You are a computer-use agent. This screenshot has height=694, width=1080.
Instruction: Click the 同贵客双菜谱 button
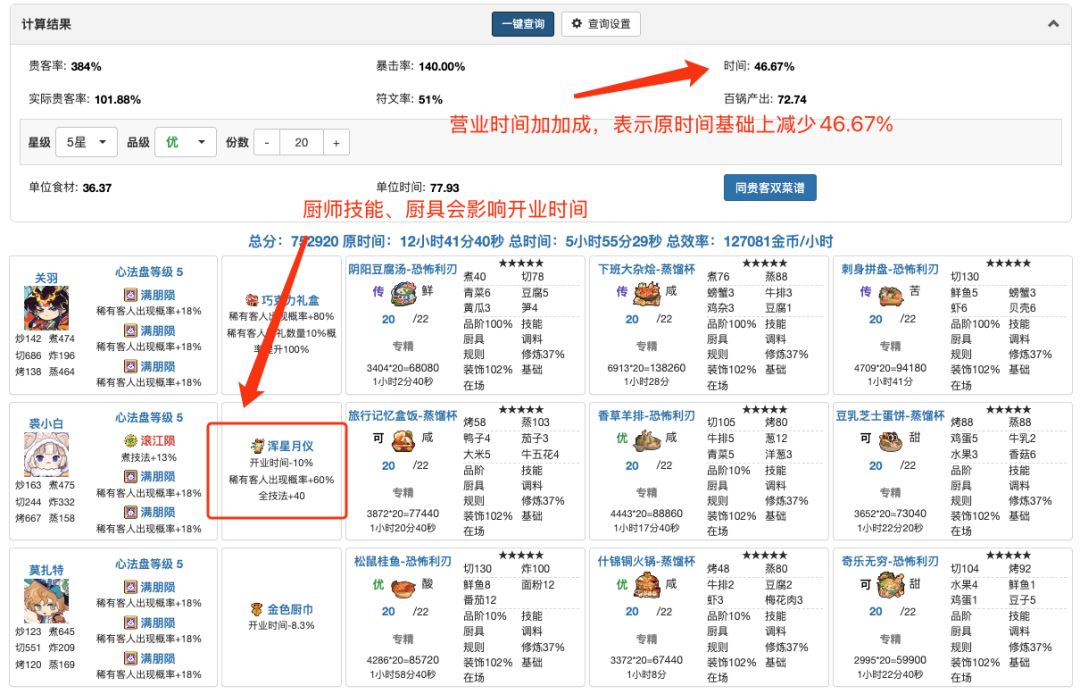tap(770, 188)
